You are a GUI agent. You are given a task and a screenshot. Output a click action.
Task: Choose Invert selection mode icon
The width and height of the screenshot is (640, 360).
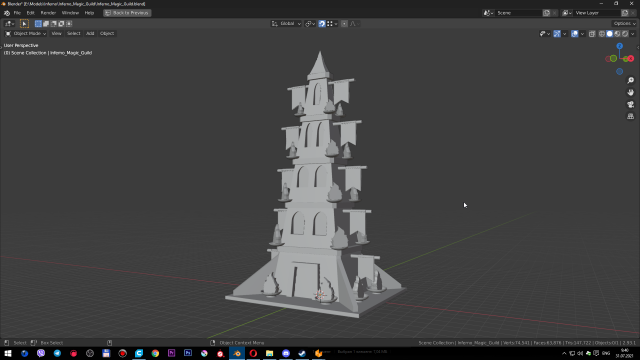pos(61,24)
